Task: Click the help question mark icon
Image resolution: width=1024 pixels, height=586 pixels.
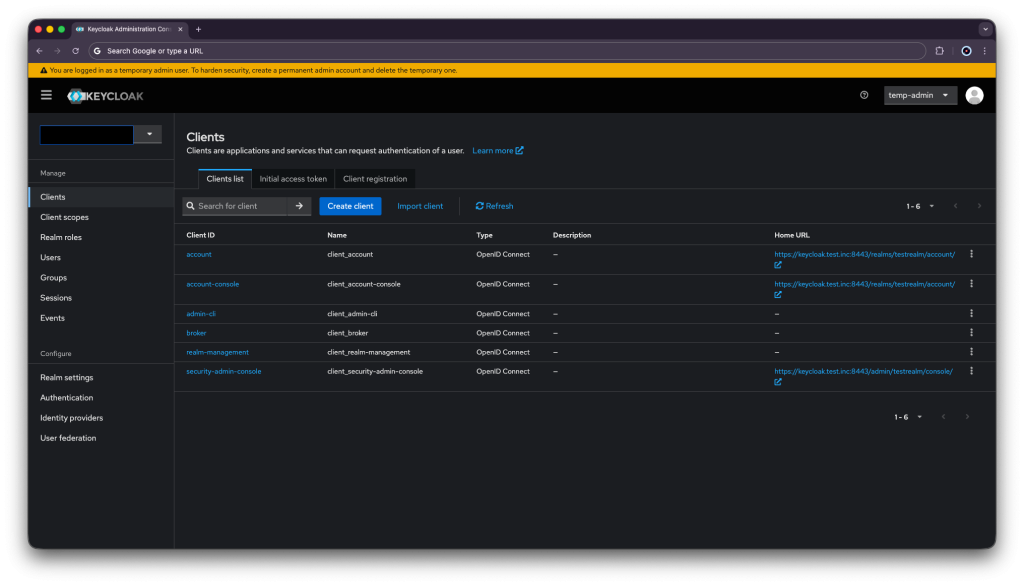Action: pyautogui.click(x=864, y=95)
